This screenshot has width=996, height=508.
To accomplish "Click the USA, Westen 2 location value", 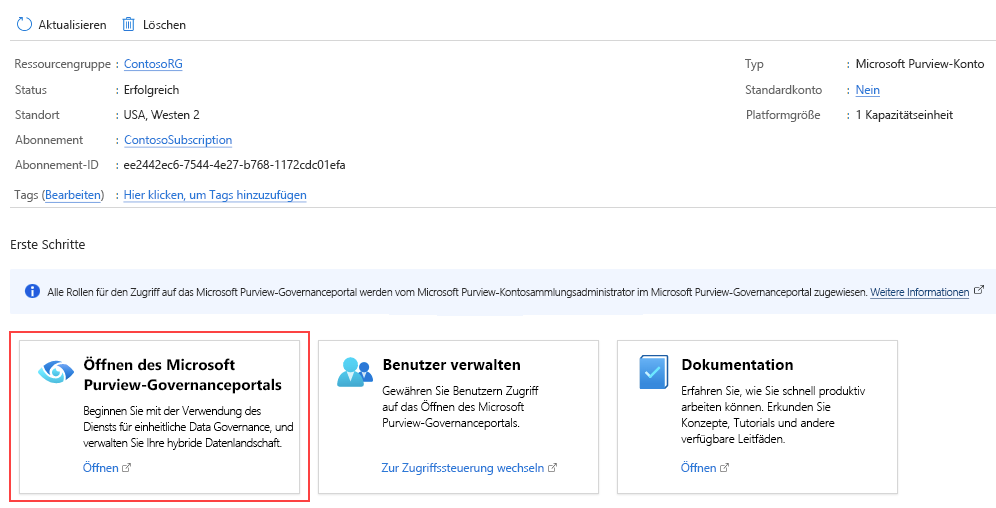I will (x=161, y=115).
